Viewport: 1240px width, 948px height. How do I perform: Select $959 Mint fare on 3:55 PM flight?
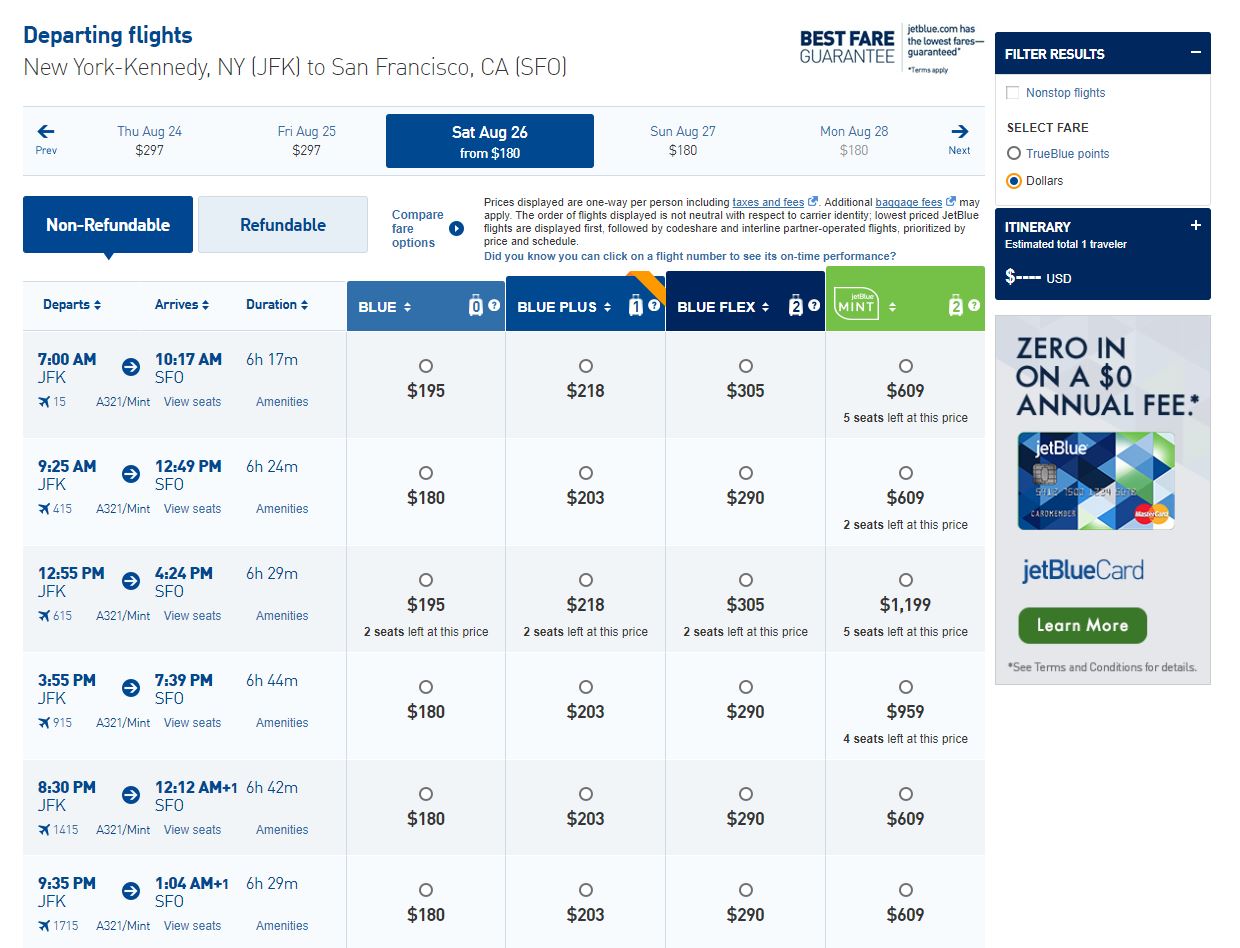906,687
